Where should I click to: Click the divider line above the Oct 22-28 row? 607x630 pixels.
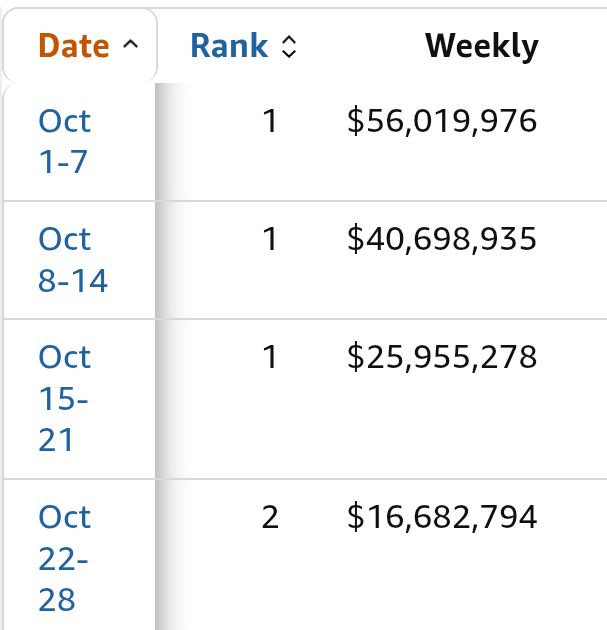click(305, 479)
